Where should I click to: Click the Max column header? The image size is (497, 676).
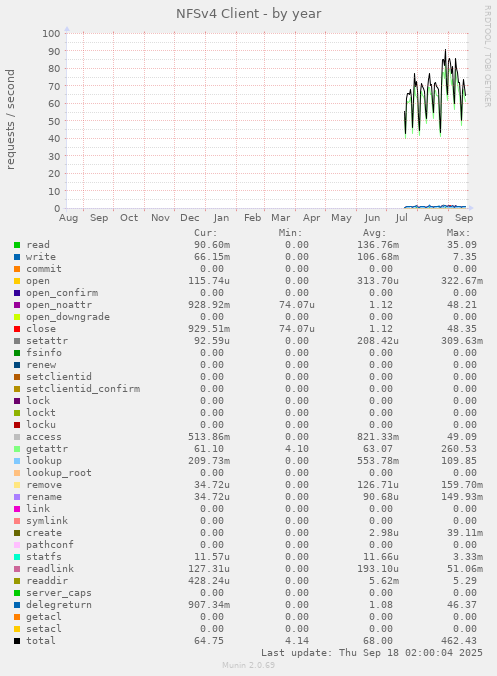tap(458, 233)
